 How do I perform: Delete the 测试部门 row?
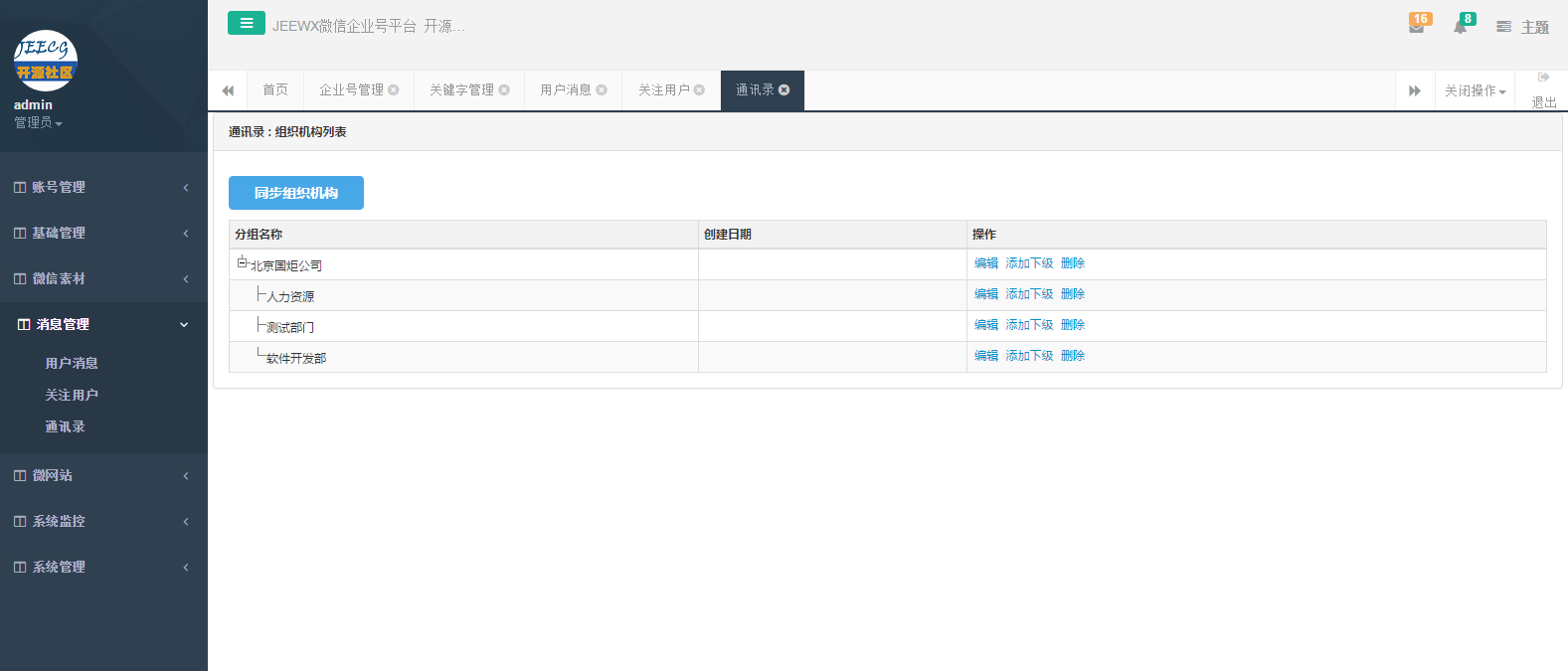pos(1073,325)
